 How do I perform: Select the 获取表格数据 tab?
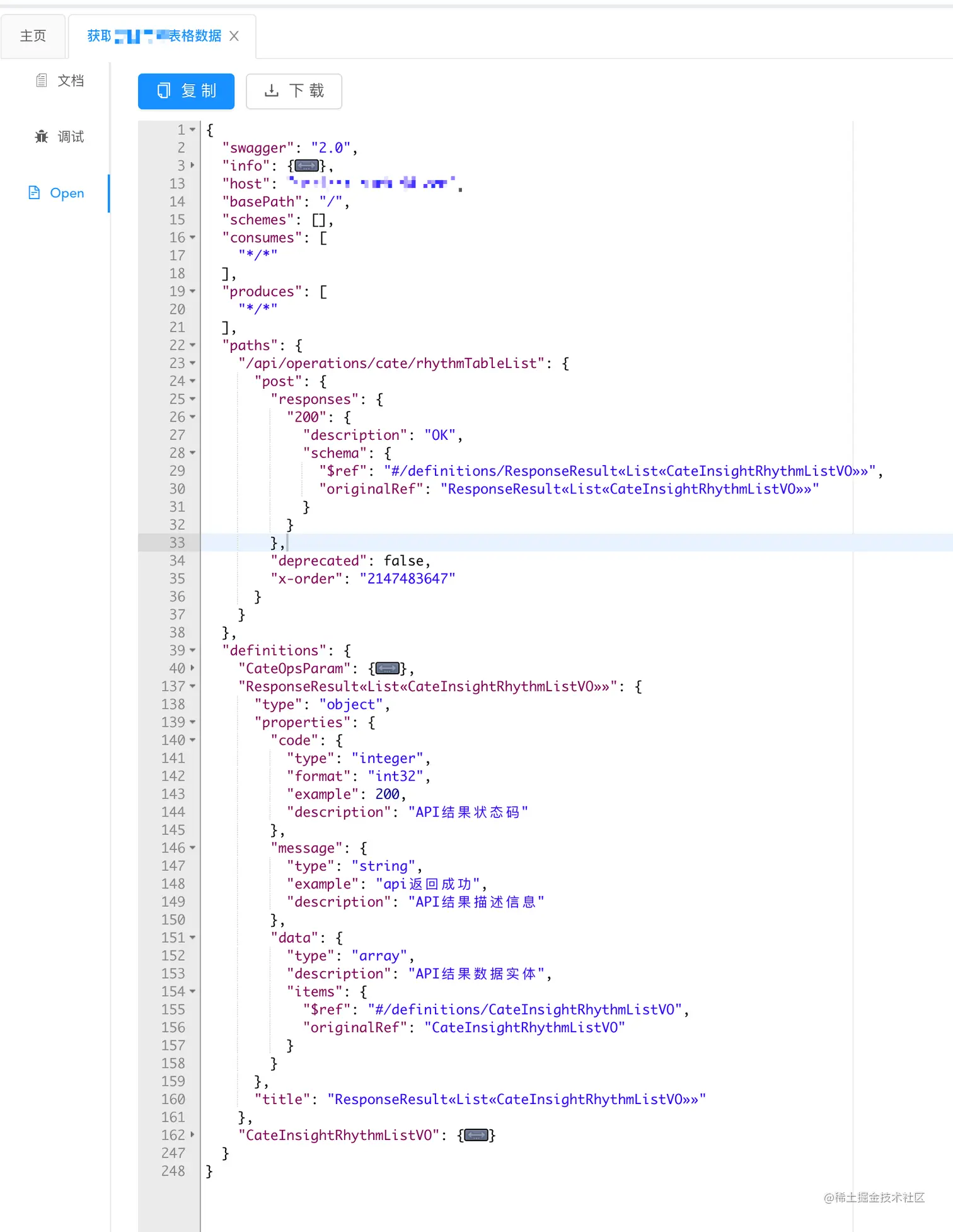click(x=162, y=36)
